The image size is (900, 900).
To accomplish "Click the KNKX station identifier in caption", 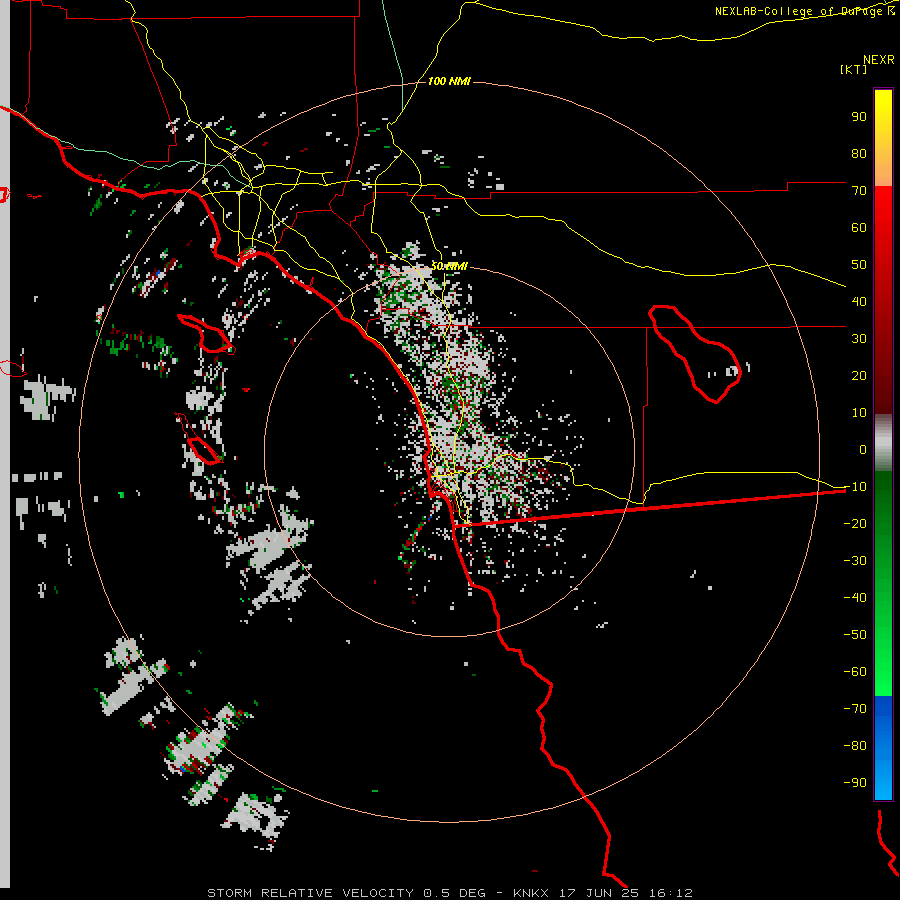I will coord(531,893).
